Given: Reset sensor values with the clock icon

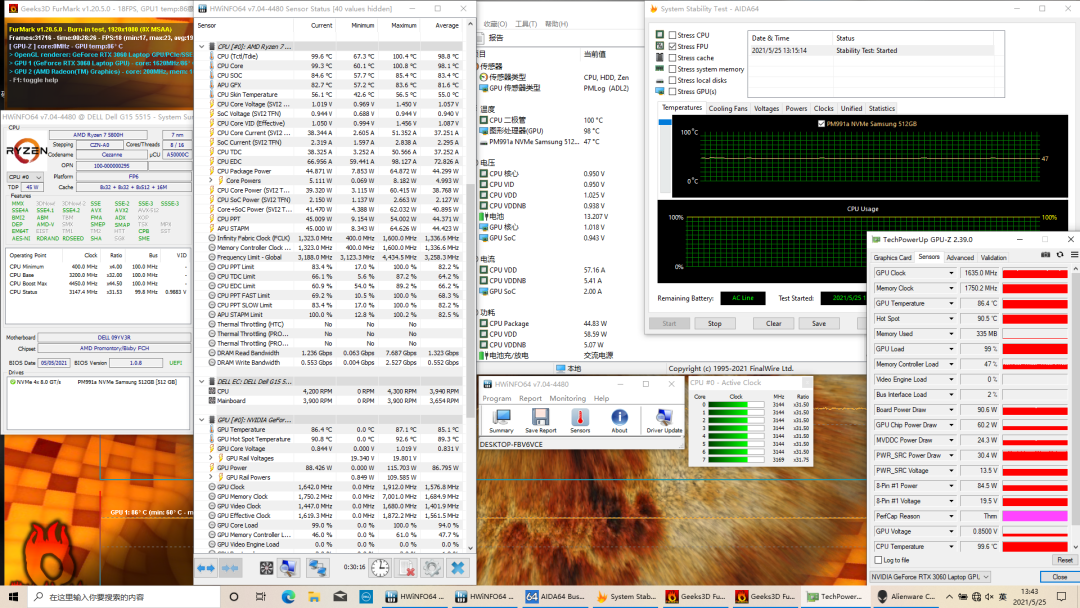Looking at the screenshot, I should tap(381, 568).
